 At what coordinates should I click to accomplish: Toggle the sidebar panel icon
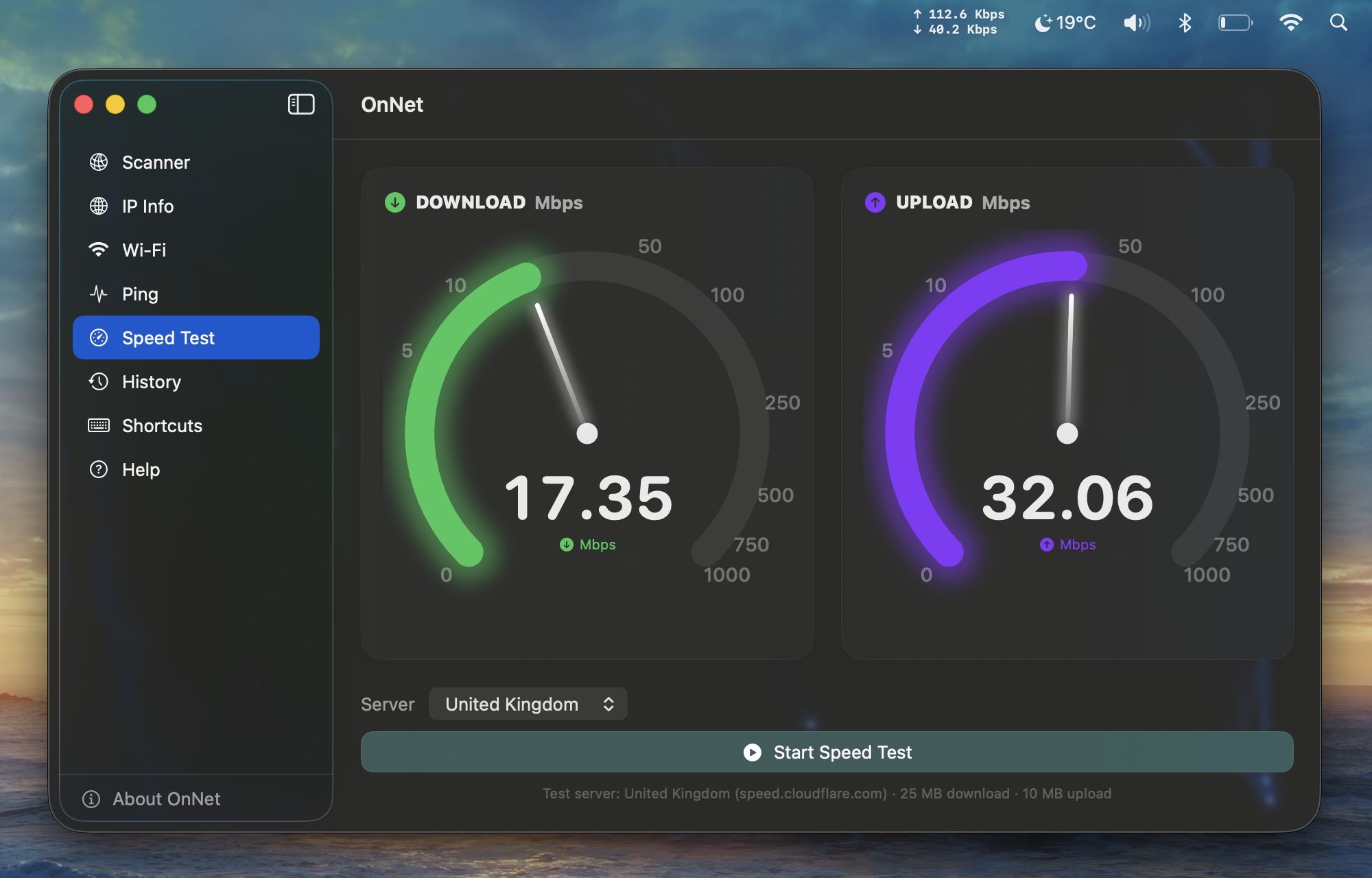[301, 104]
